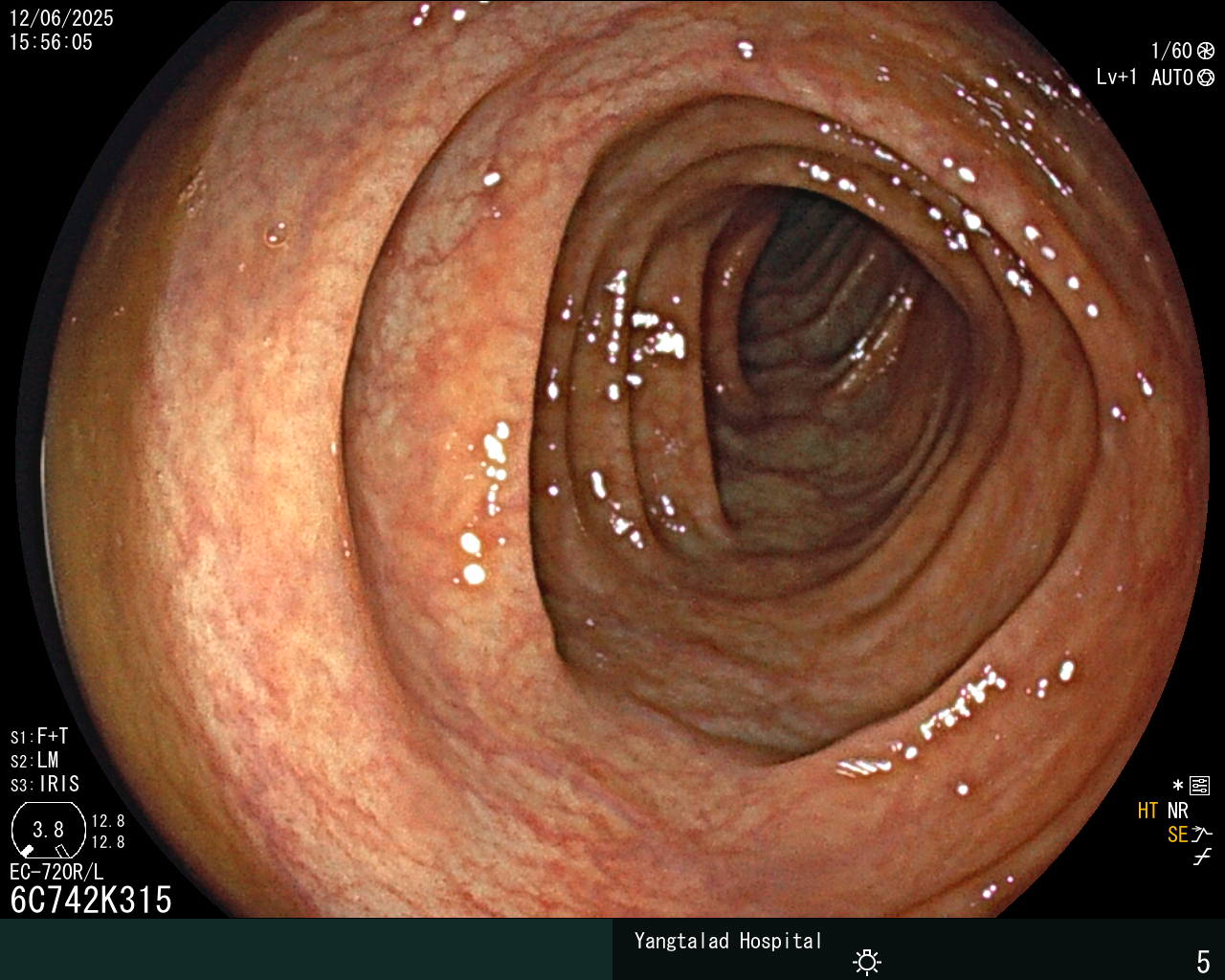Click the lower 12.8 value beside scope diagram
This screenshot has width=1225, height=980.
[108, 842]
